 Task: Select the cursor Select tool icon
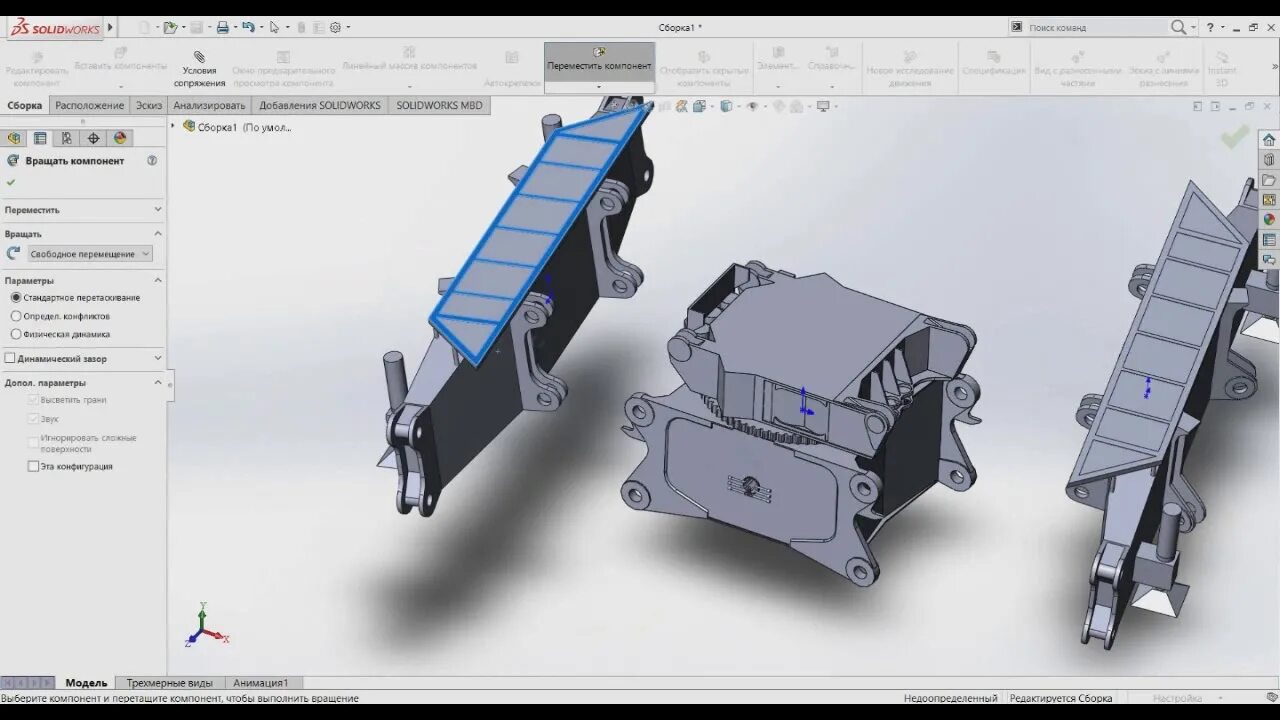274,27
